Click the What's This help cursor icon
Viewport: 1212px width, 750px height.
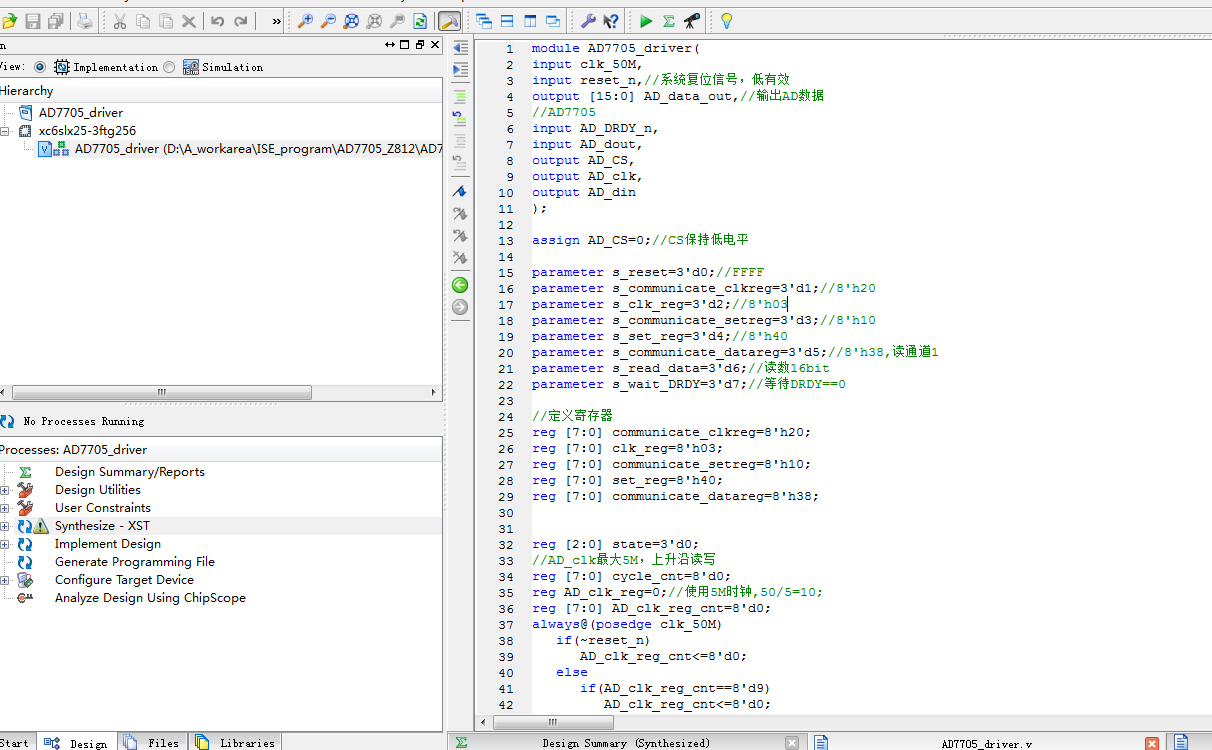tap(611, 21)
